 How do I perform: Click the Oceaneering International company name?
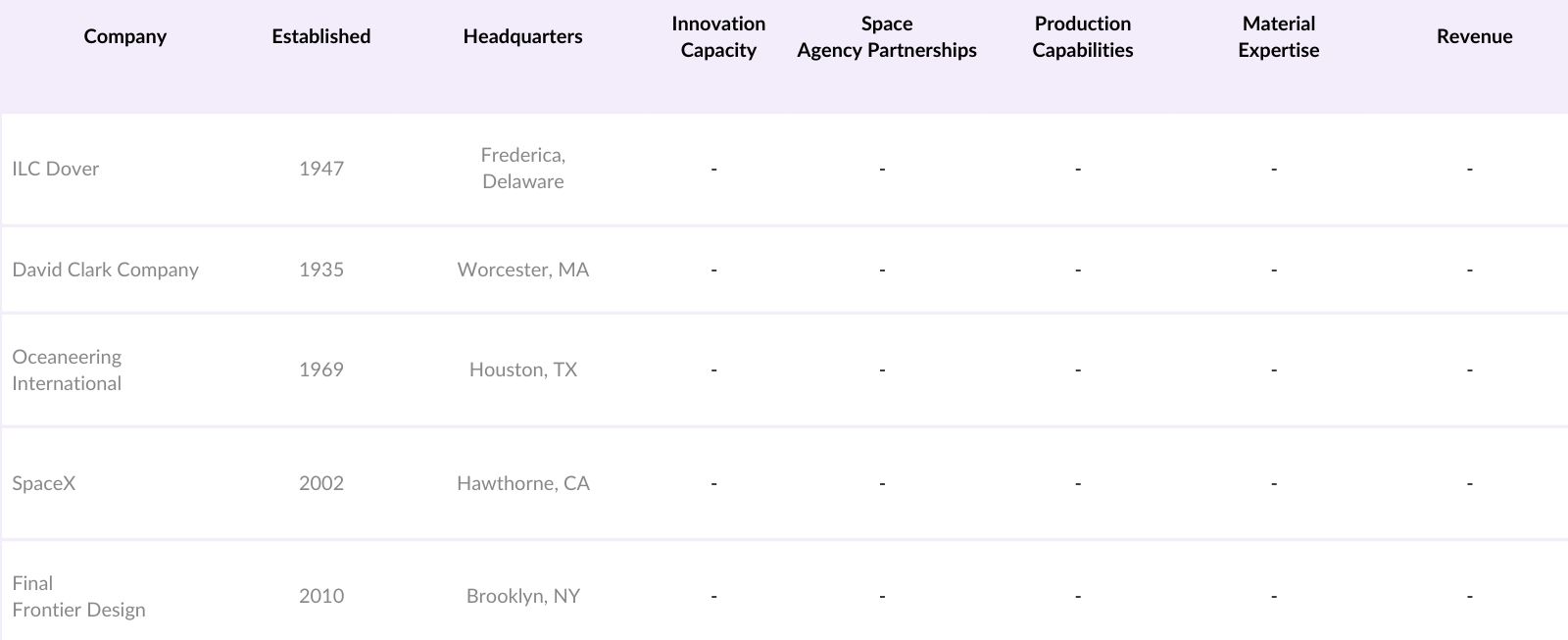pos(68,370)
